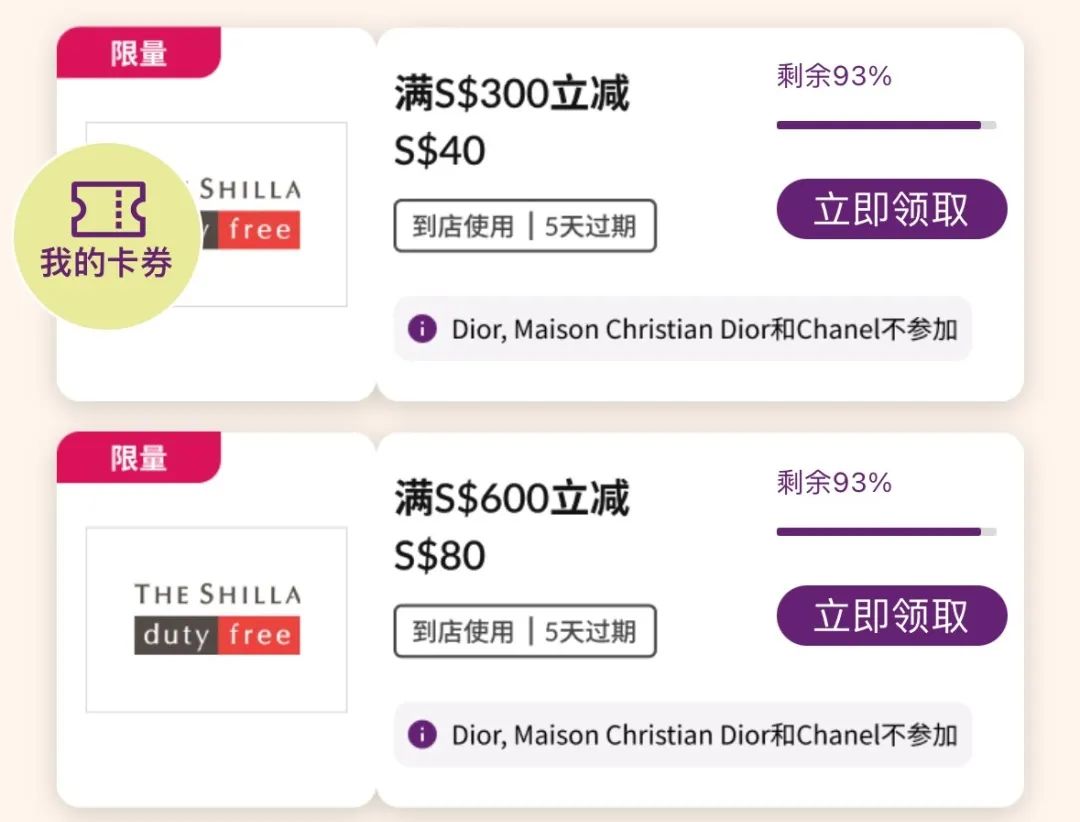The image size is (1080, 822).
Task: Click the 剩余93% label on the S$300 coupon
Action: (833, 76)
